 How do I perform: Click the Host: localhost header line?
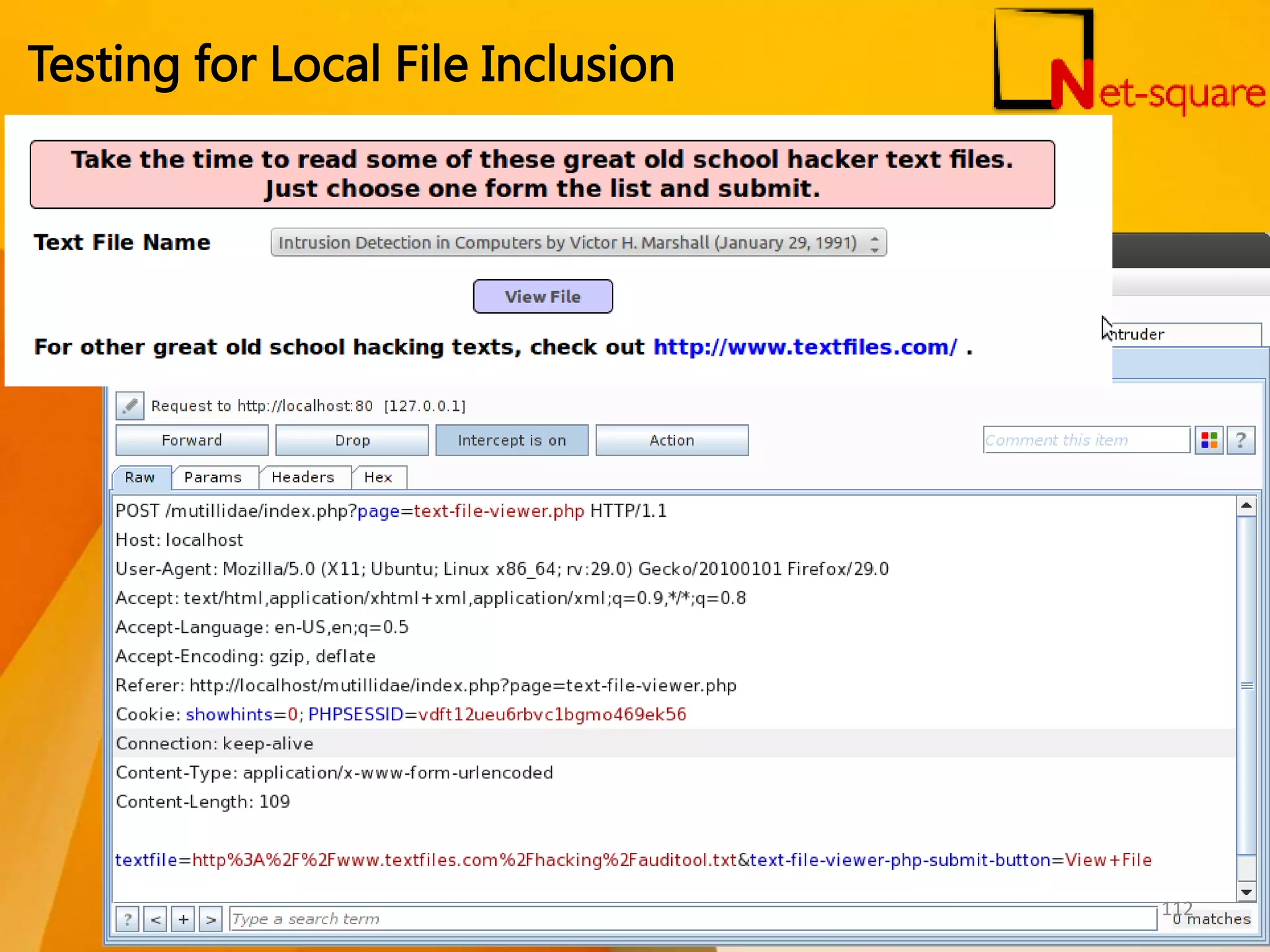point(179,540)
